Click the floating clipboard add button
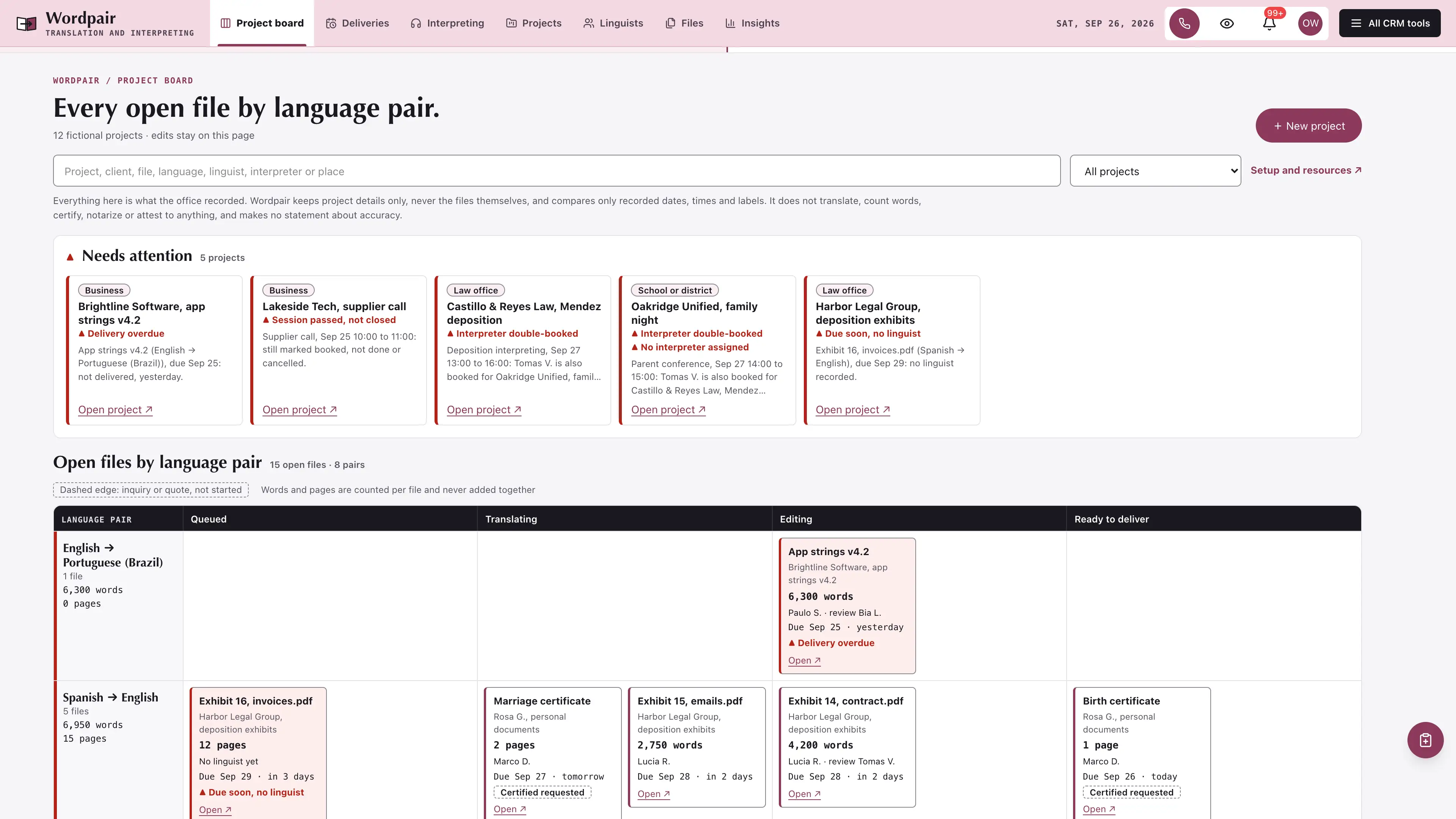1456x819 pixels. [1425, 740]
